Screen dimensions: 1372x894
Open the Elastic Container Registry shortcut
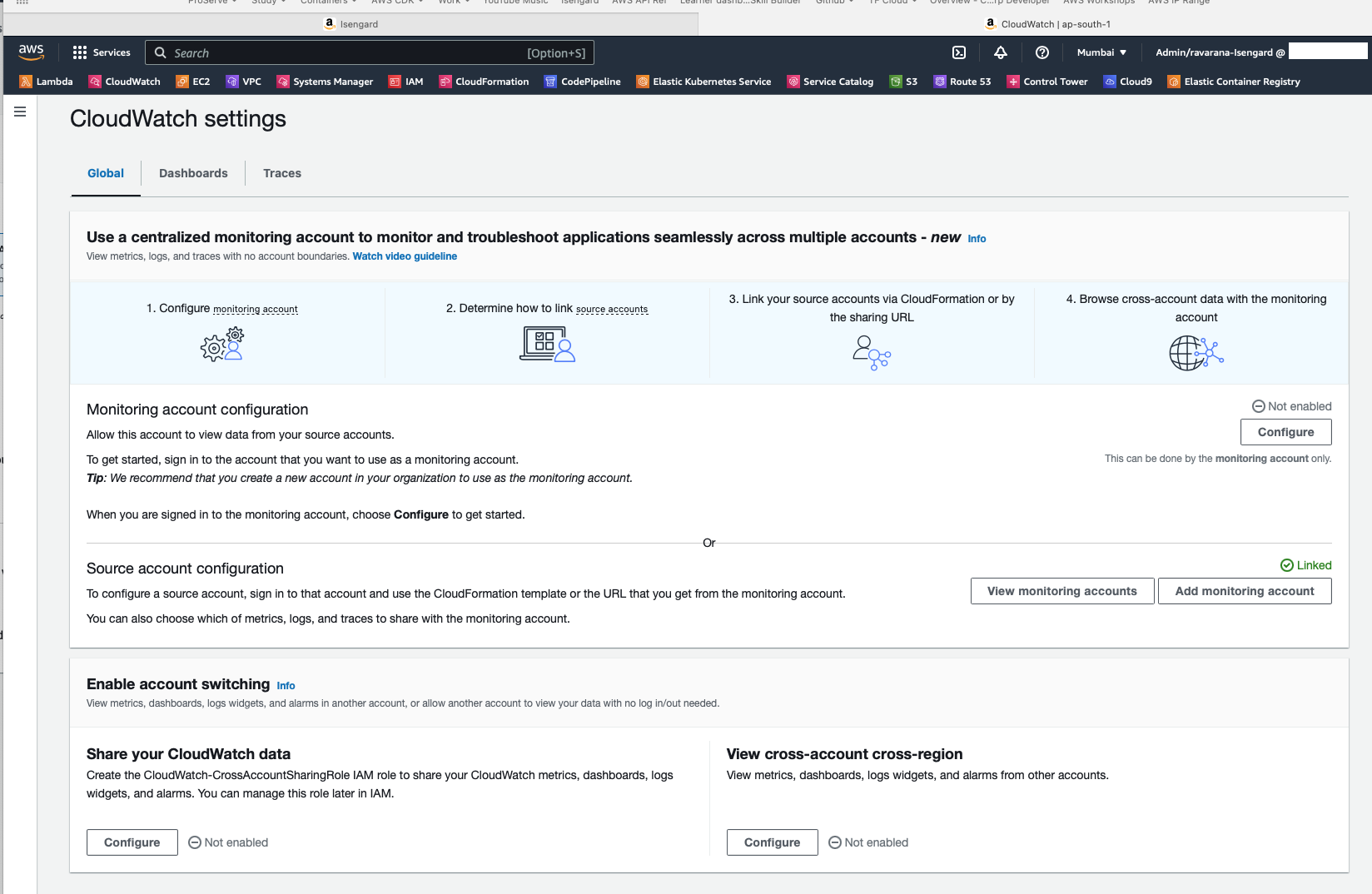pos(1234,82)
